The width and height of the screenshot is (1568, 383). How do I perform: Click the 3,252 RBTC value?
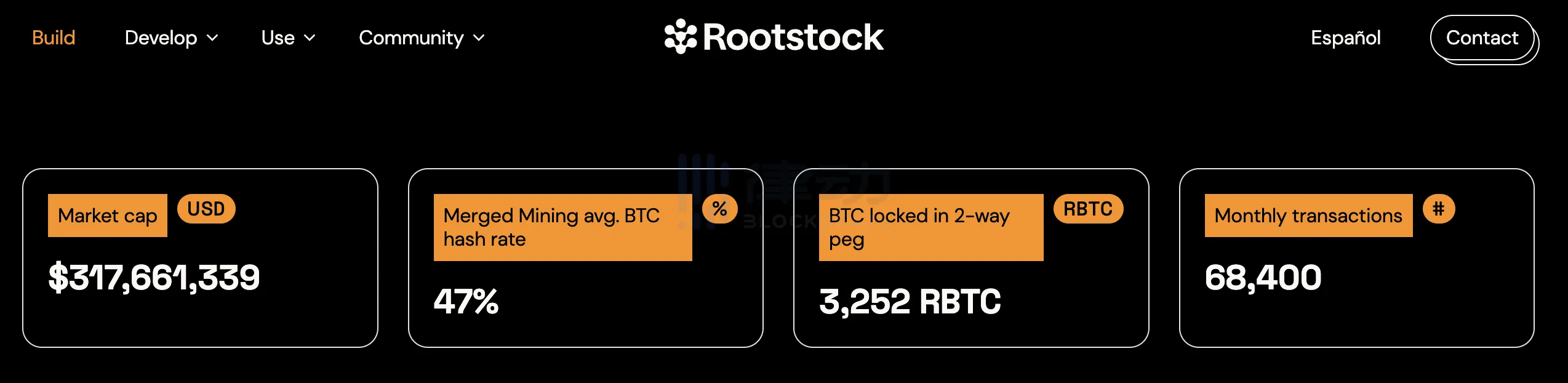(x=910, y=301)
